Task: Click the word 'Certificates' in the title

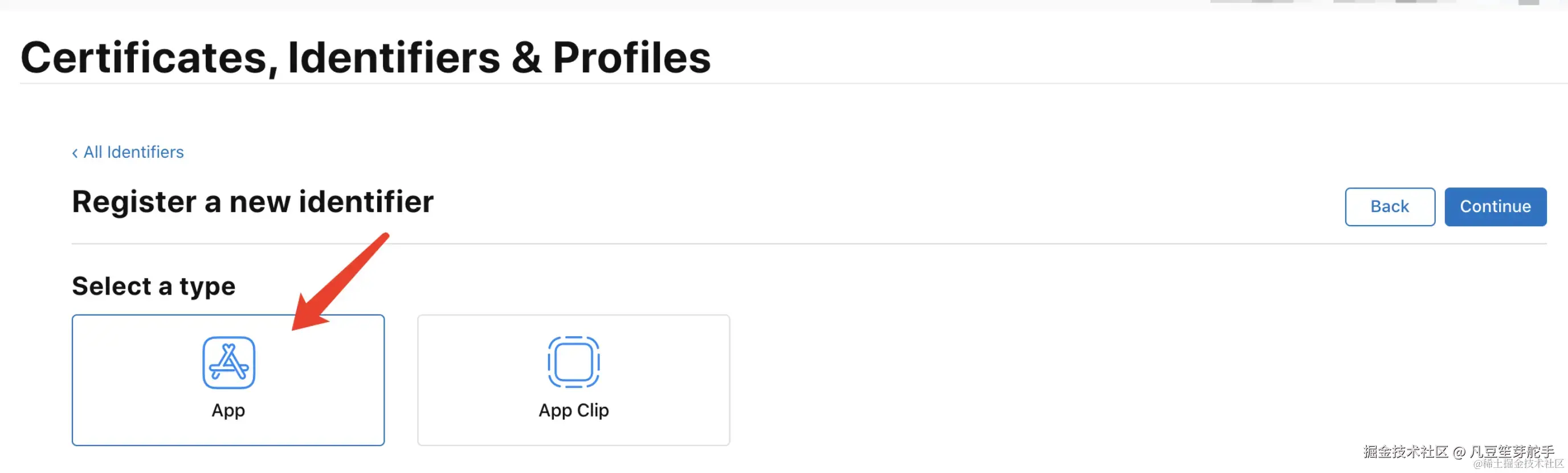Action: point(144,58)
